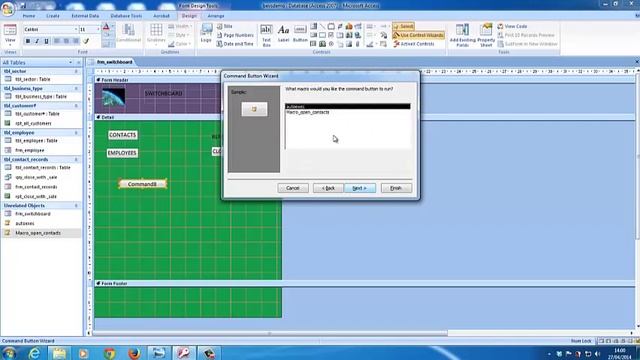The width and height of the screenshot is (640, 360).
Task: Switch to the External Data tab
Action: tap(85, 16)
